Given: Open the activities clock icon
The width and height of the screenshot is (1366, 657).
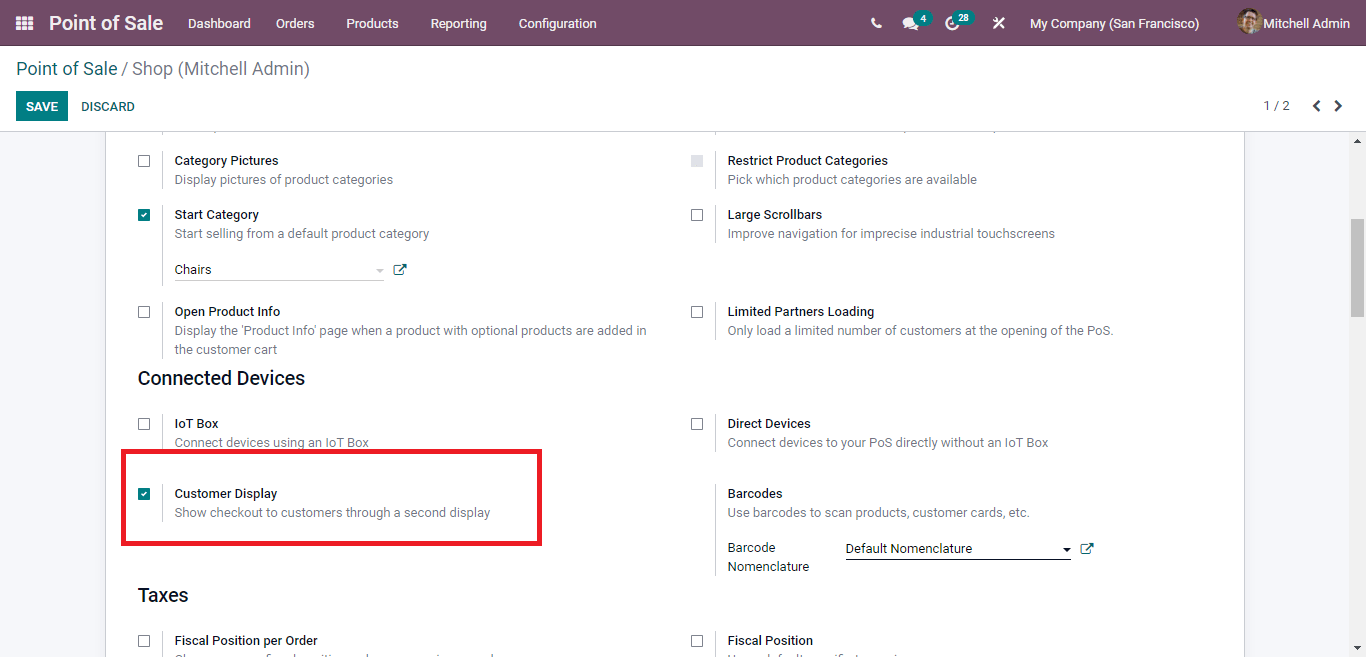Looking at the screenshot, I should [952, 24].
